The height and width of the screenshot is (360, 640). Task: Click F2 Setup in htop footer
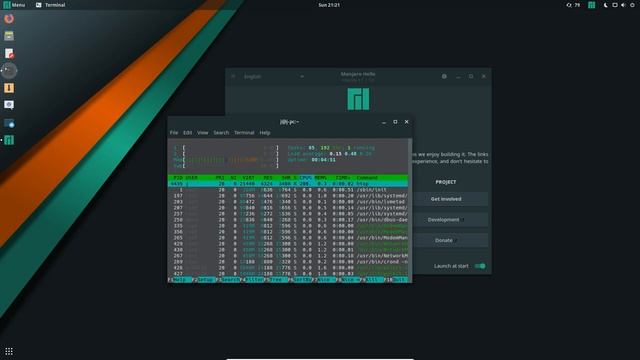[x=204, y=280]
